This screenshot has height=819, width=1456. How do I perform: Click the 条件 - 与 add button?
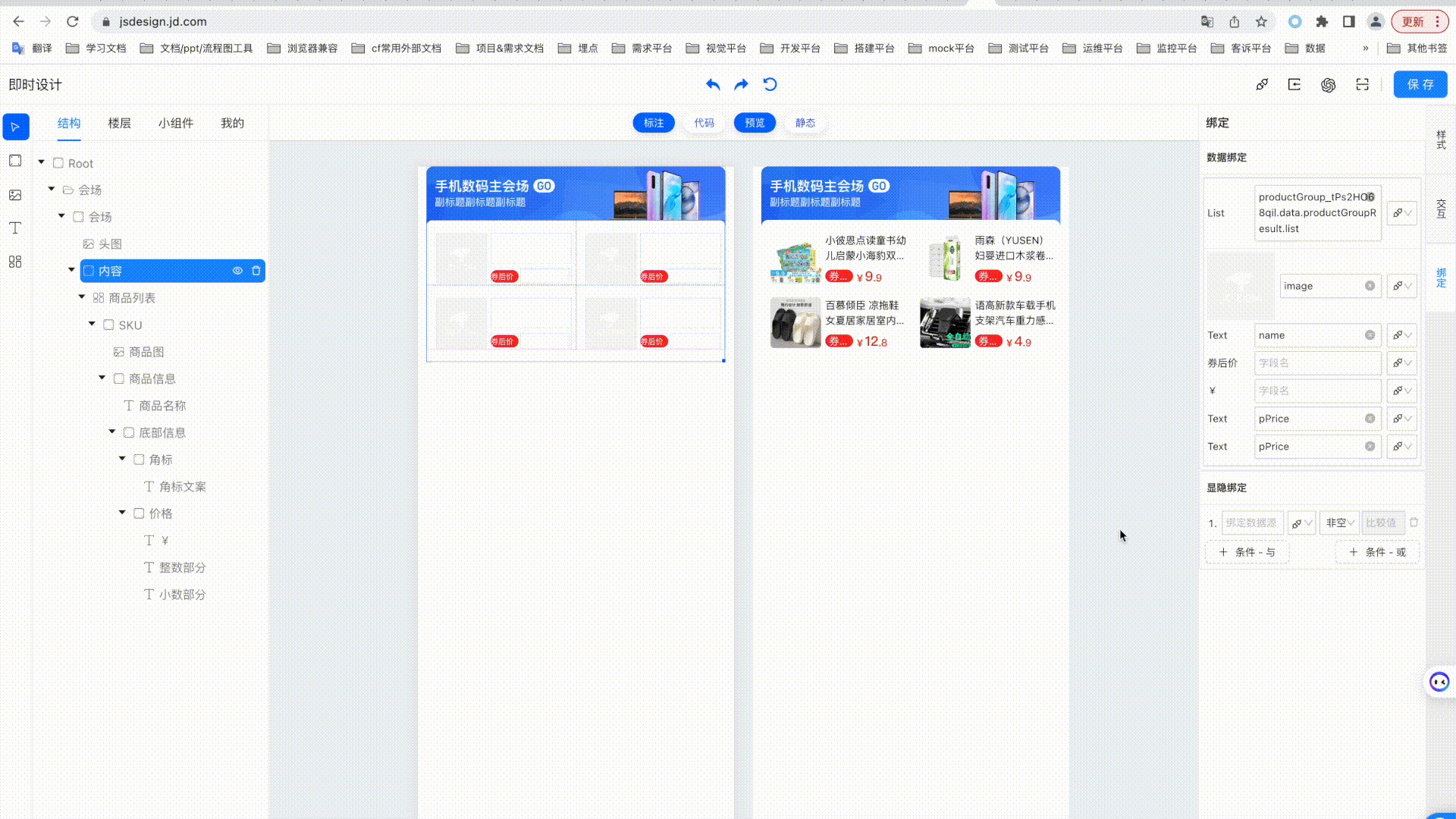point(1247,552)
